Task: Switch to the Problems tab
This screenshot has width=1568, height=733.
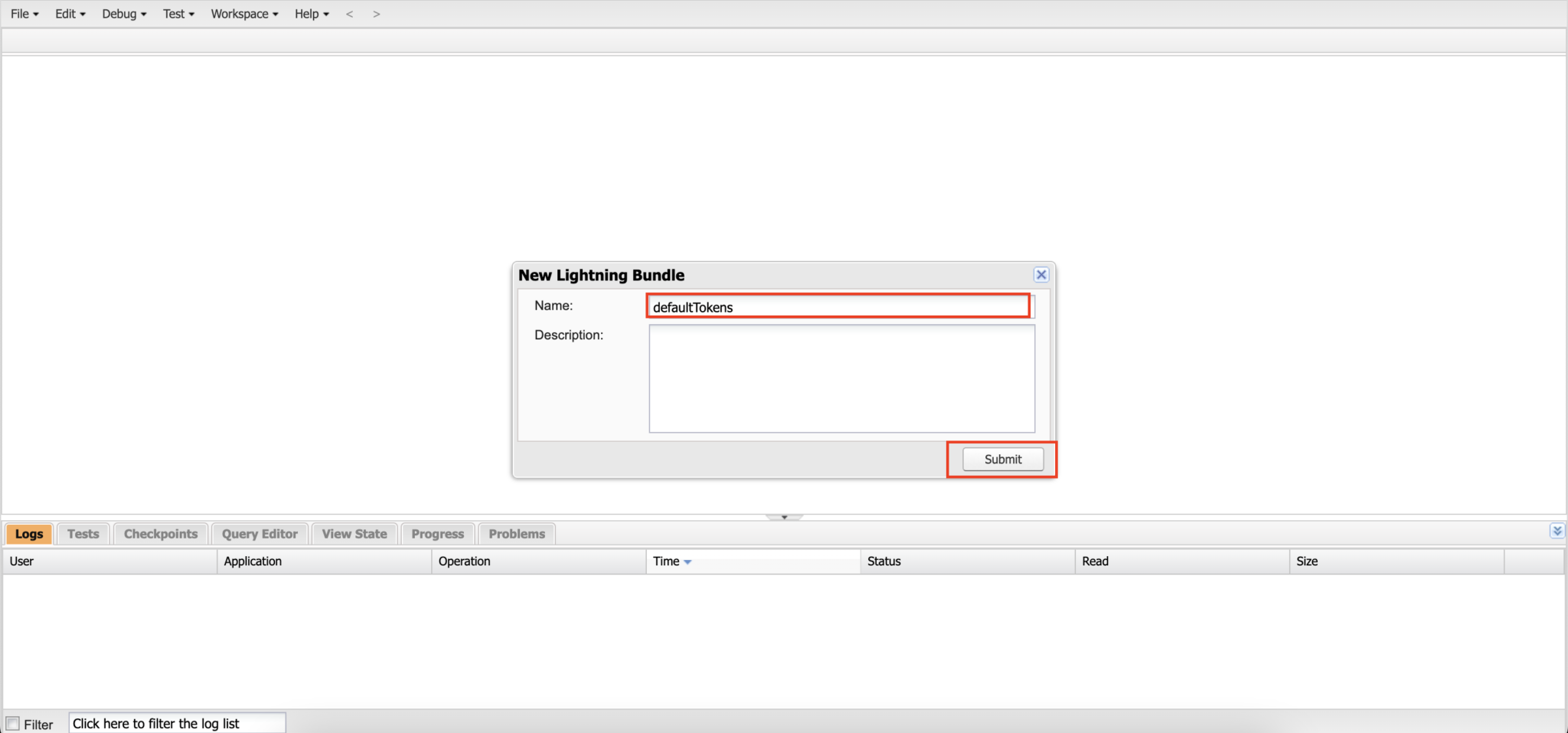Action: click(517, 534)
